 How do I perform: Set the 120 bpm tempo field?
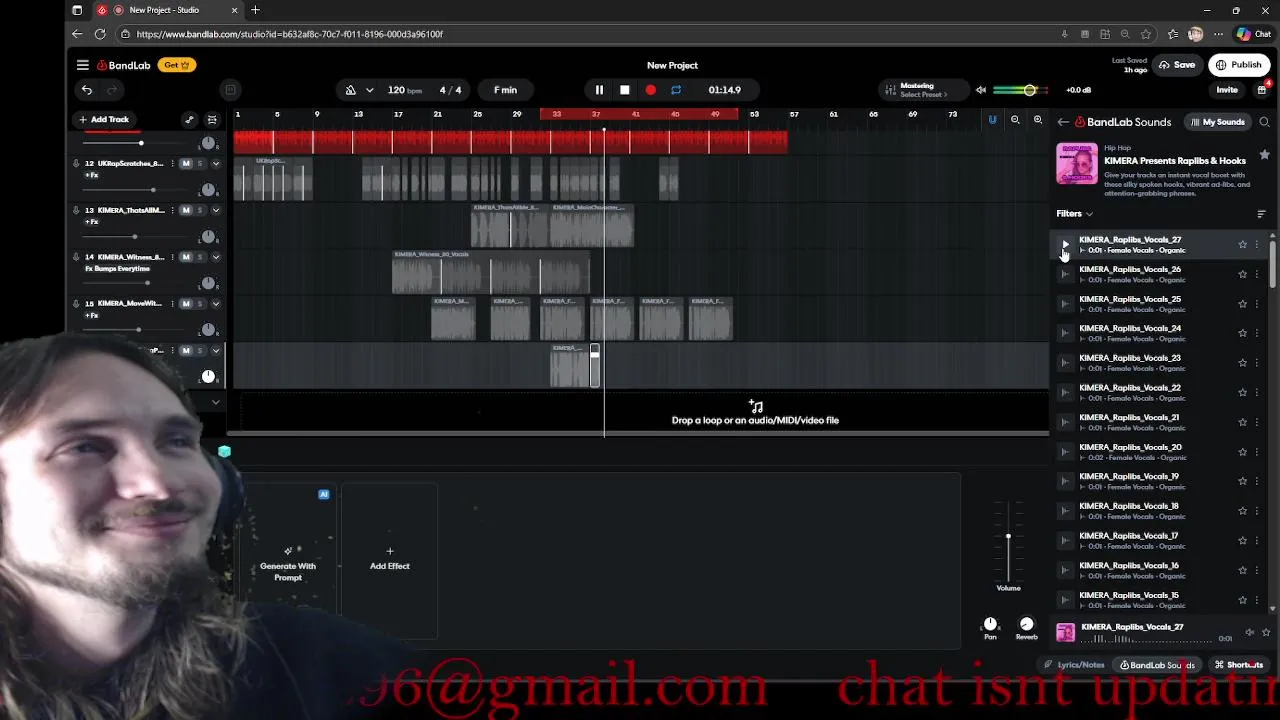pos(405,90)
